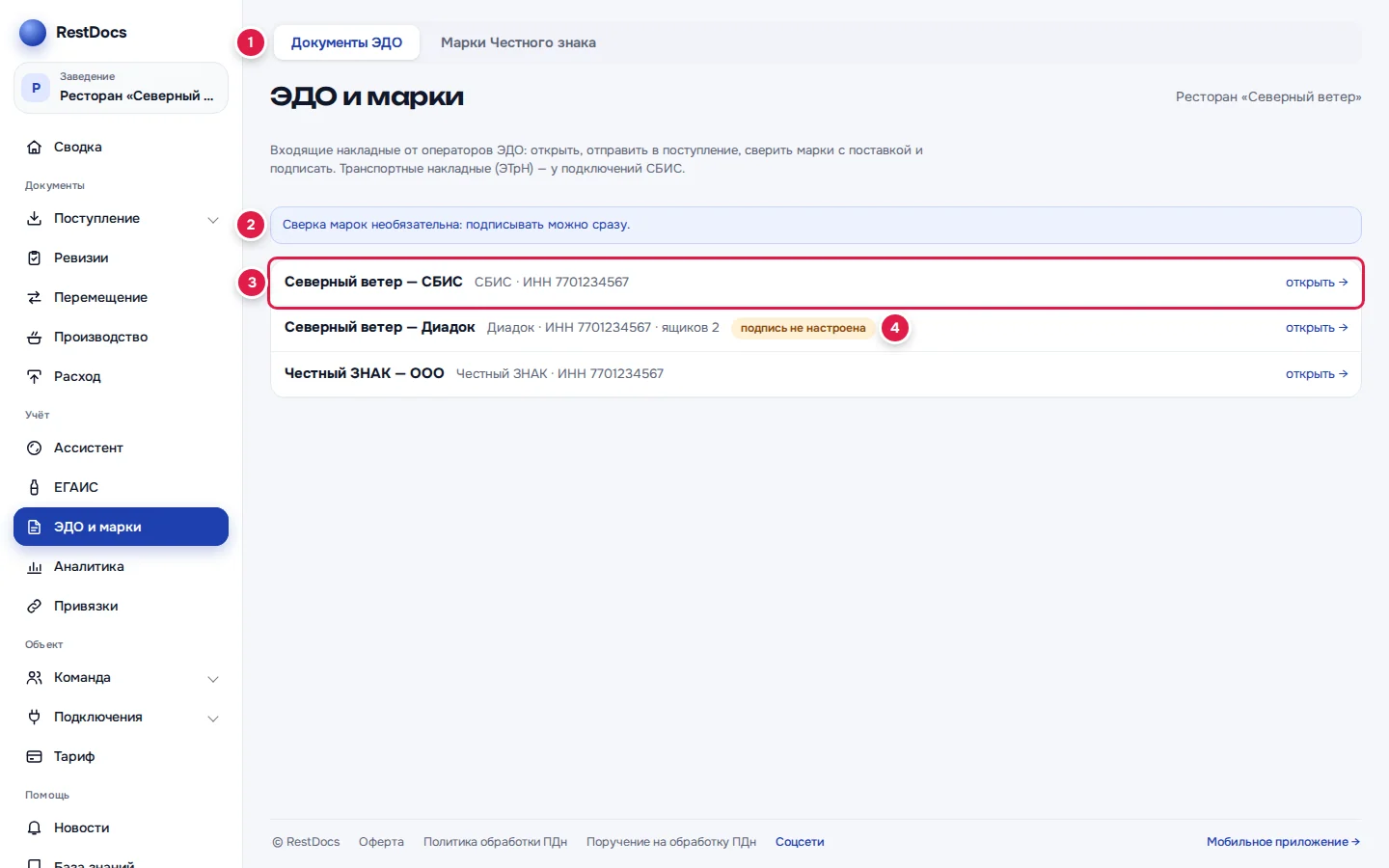Screen dimensions: 1389x868
Task: Open Новости in the Помощь group
Action: coord(121,828)
